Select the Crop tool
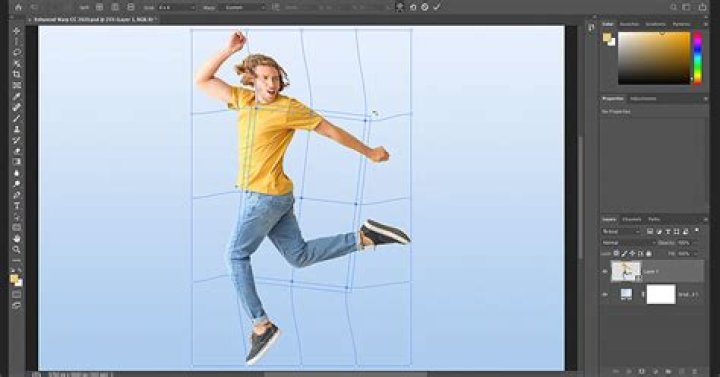The width and height of the screenshot is (720, 377). tap(17, 74)
